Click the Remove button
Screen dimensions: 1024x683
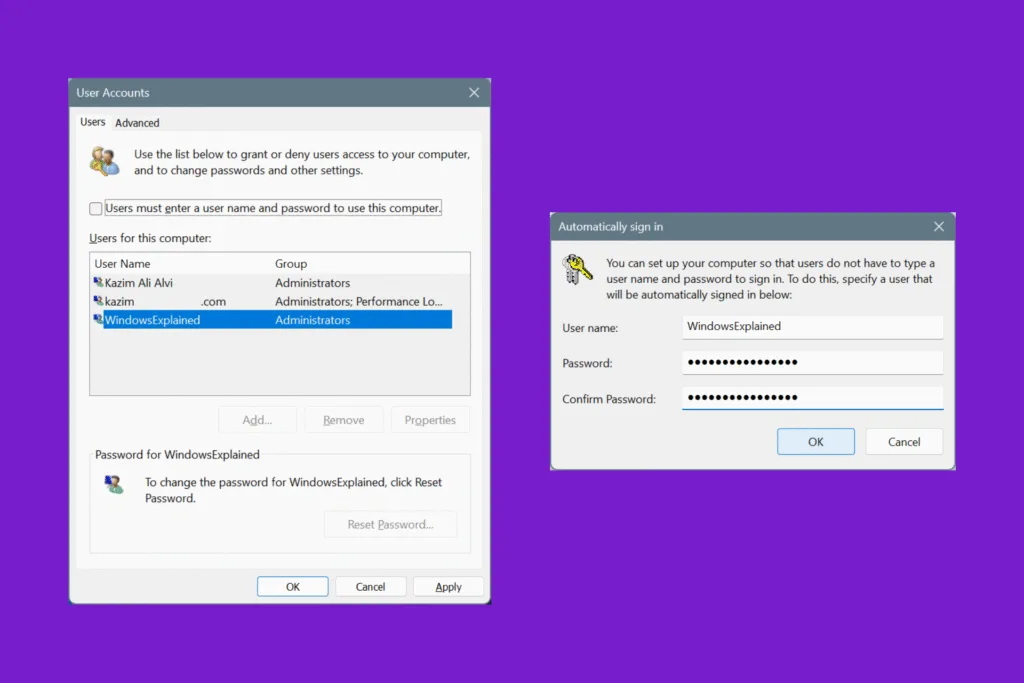pos(344,420)
